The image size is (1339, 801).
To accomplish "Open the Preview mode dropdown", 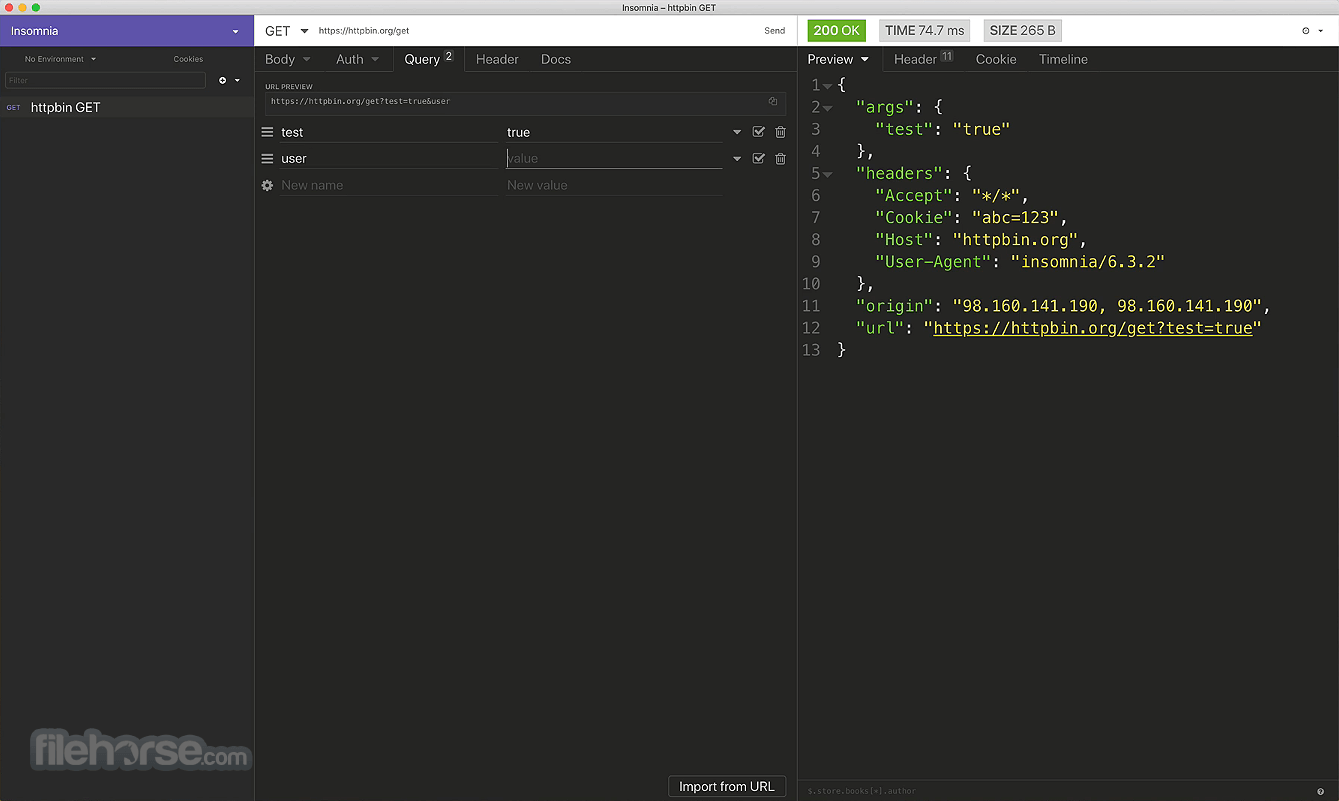I will click(838, 59).
